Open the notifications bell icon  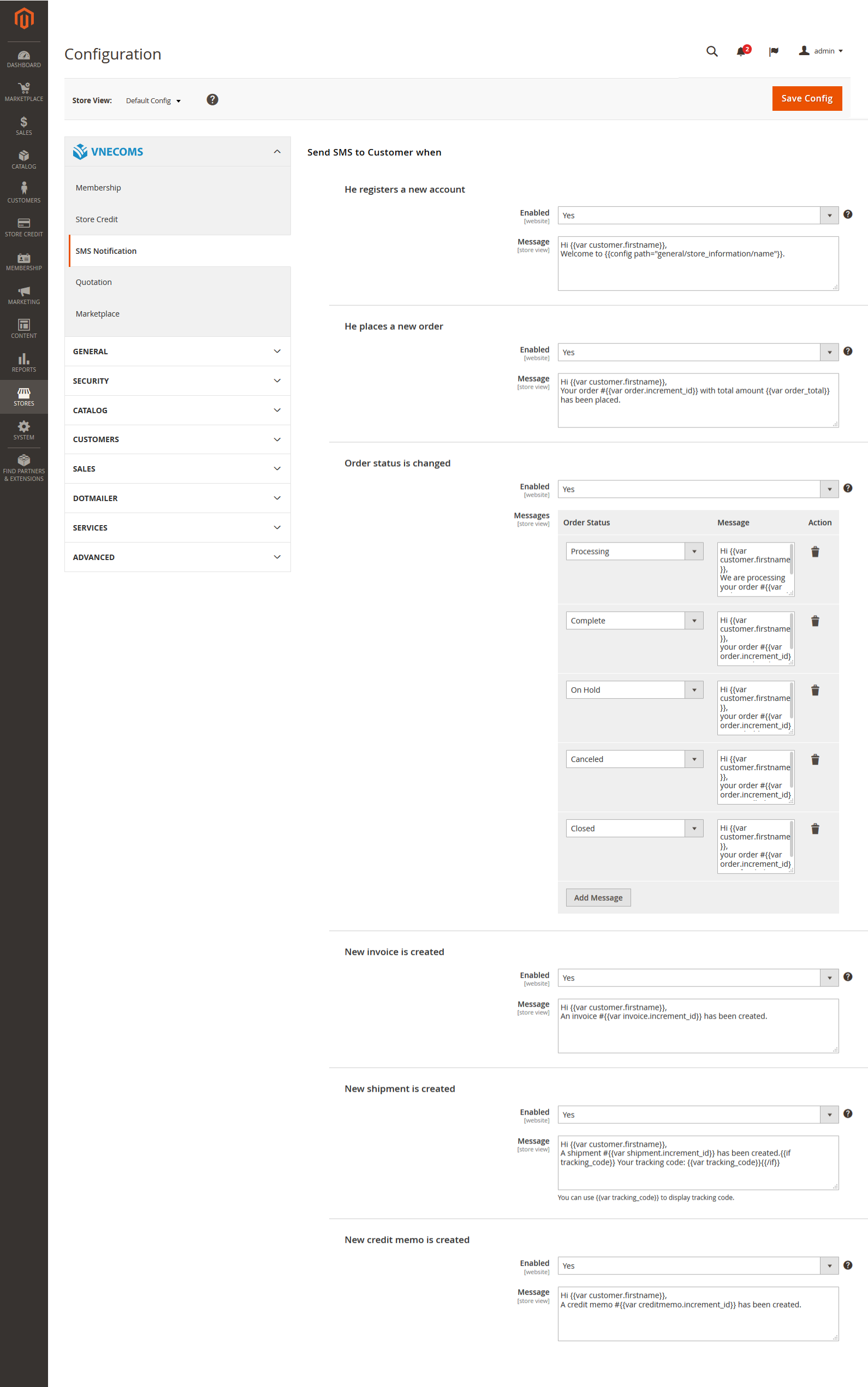[741, 51]
